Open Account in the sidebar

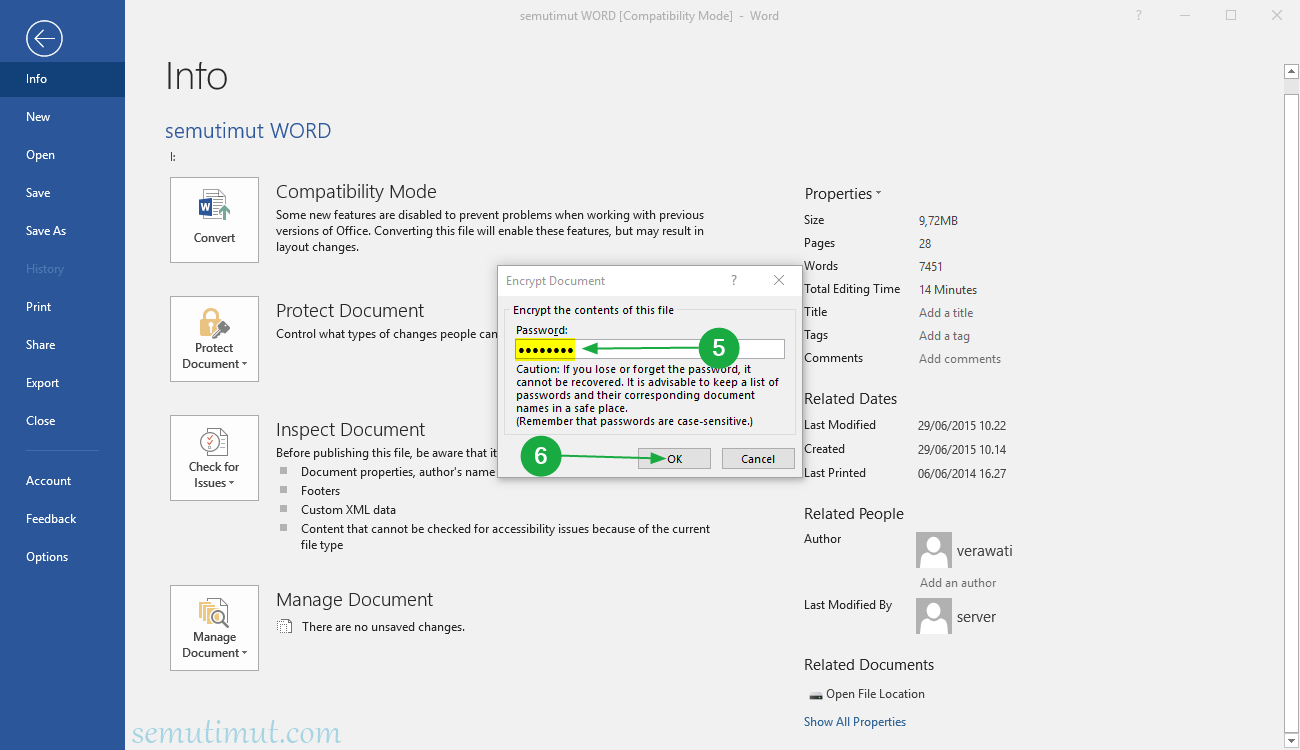point(62,481)
